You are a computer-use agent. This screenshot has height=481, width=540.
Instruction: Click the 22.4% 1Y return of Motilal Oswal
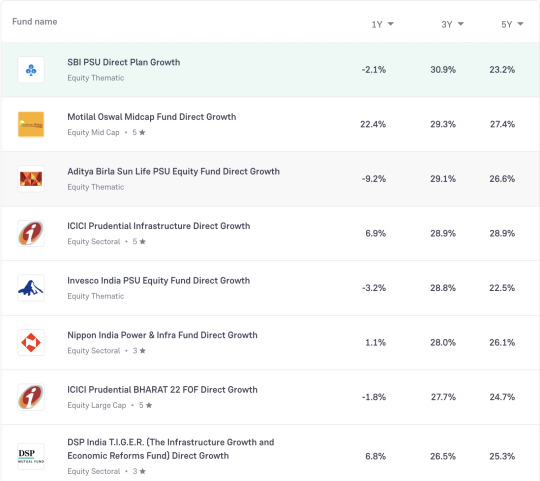[x=373, y=124]
